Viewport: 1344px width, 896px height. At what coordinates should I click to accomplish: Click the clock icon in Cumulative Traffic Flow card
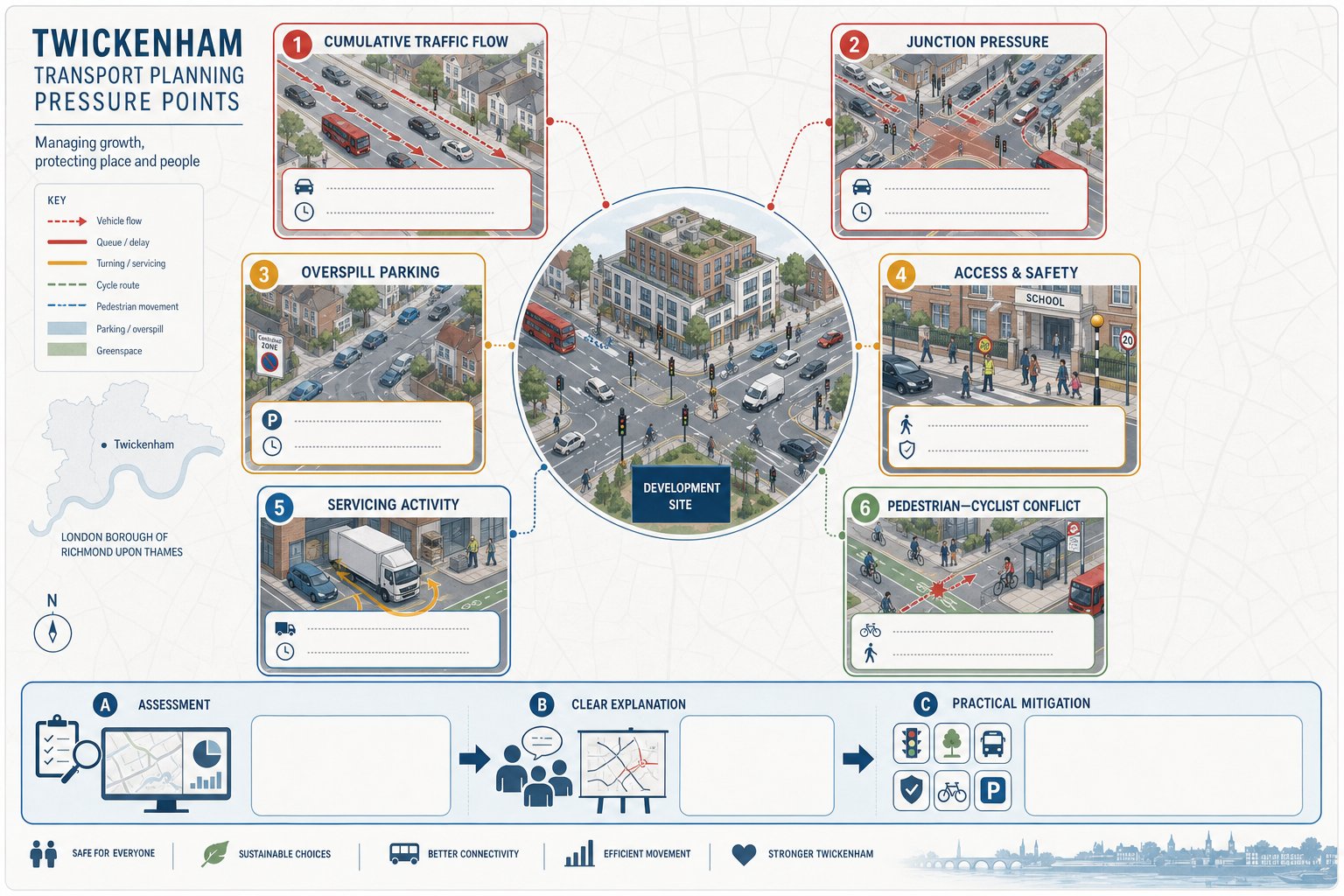click(304, 212)
